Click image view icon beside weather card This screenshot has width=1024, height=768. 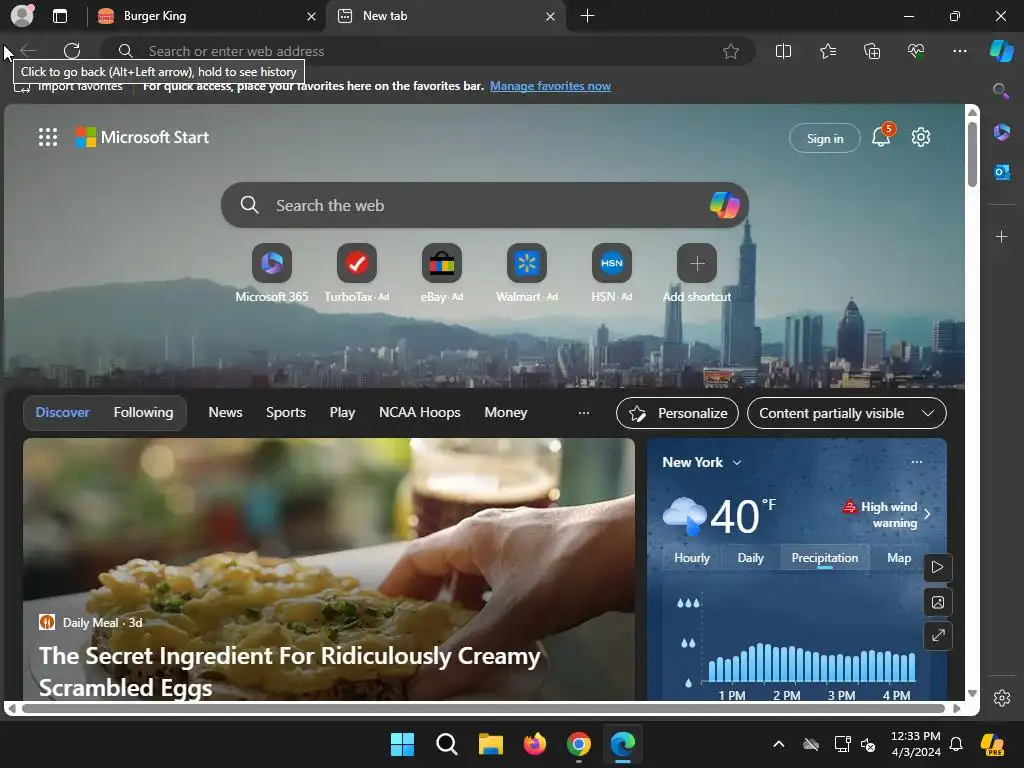pos(937,602)
